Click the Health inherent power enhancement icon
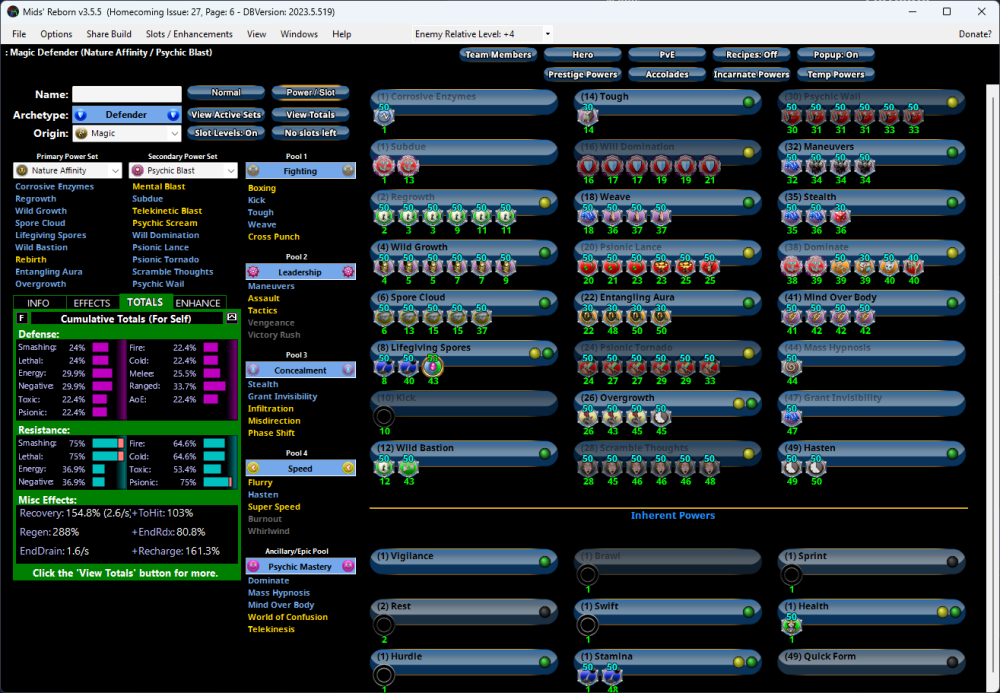1000x693 pixels. coord(792,625)
